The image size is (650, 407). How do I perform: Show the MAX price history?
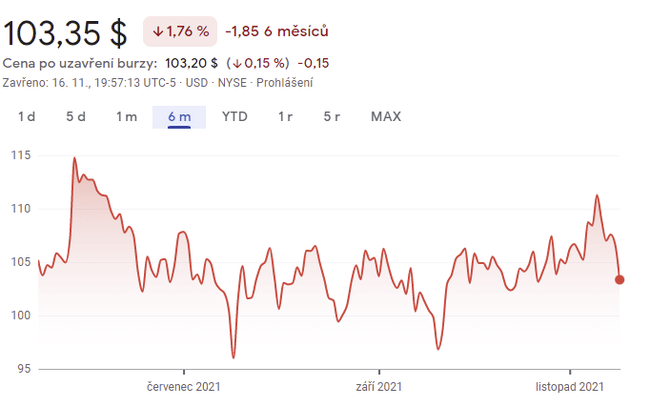[386, 117]
